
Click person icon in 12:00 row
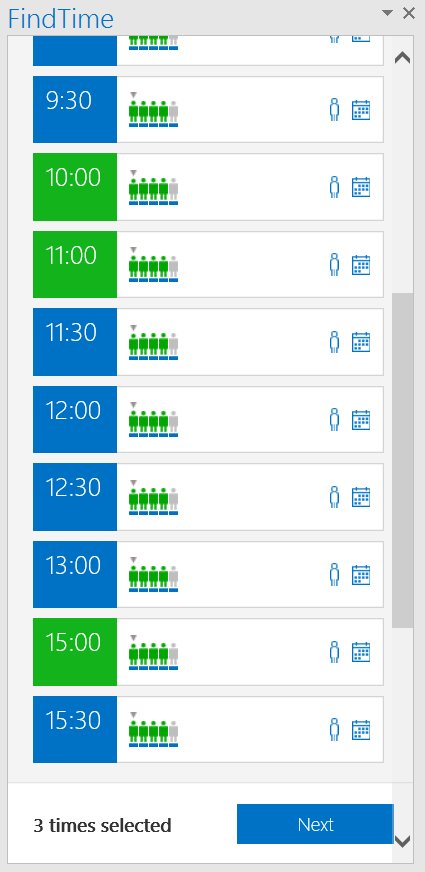tap(334, 419)
